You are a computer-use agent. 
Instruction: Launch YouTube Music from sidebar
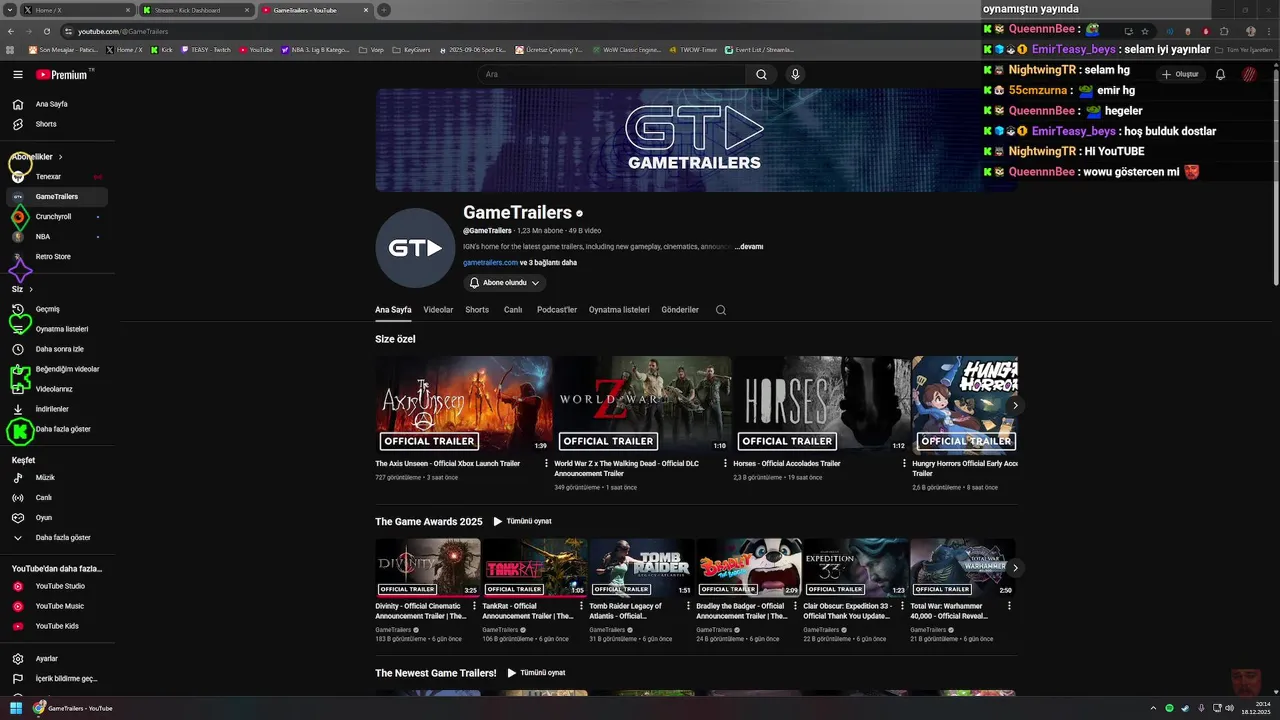coord(55,606)
